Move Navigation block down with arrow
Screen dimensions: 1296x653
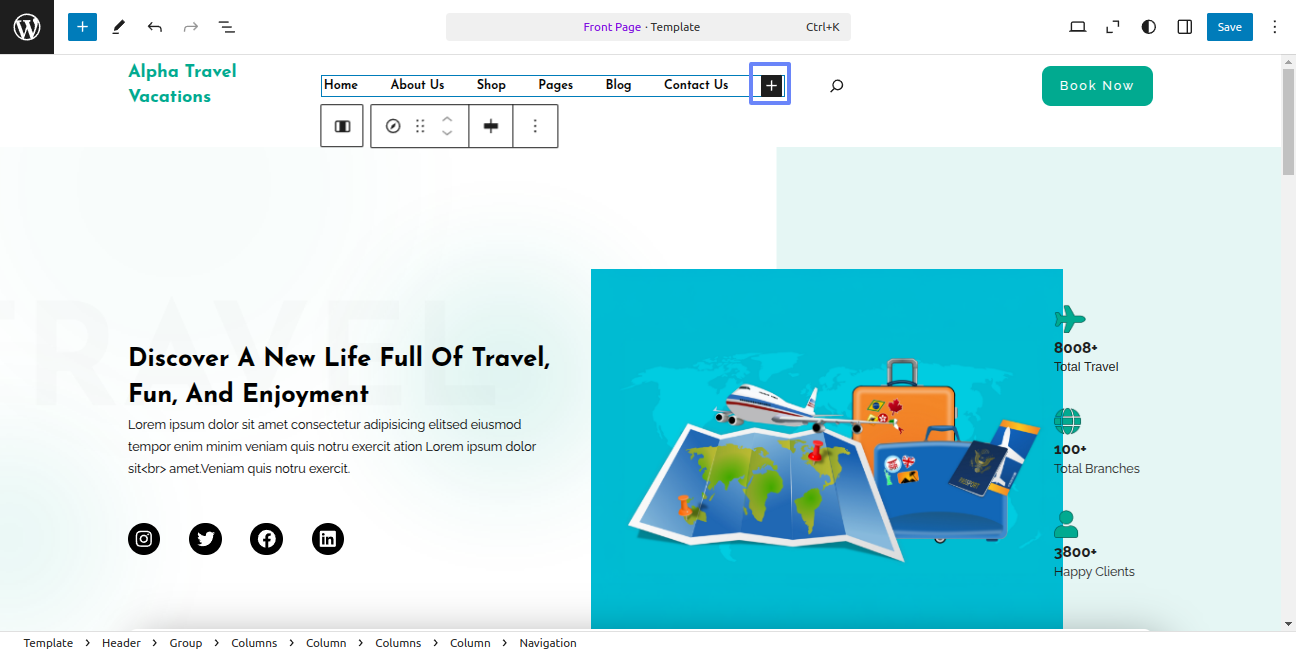pyautogui.click(x=447, y=133)
